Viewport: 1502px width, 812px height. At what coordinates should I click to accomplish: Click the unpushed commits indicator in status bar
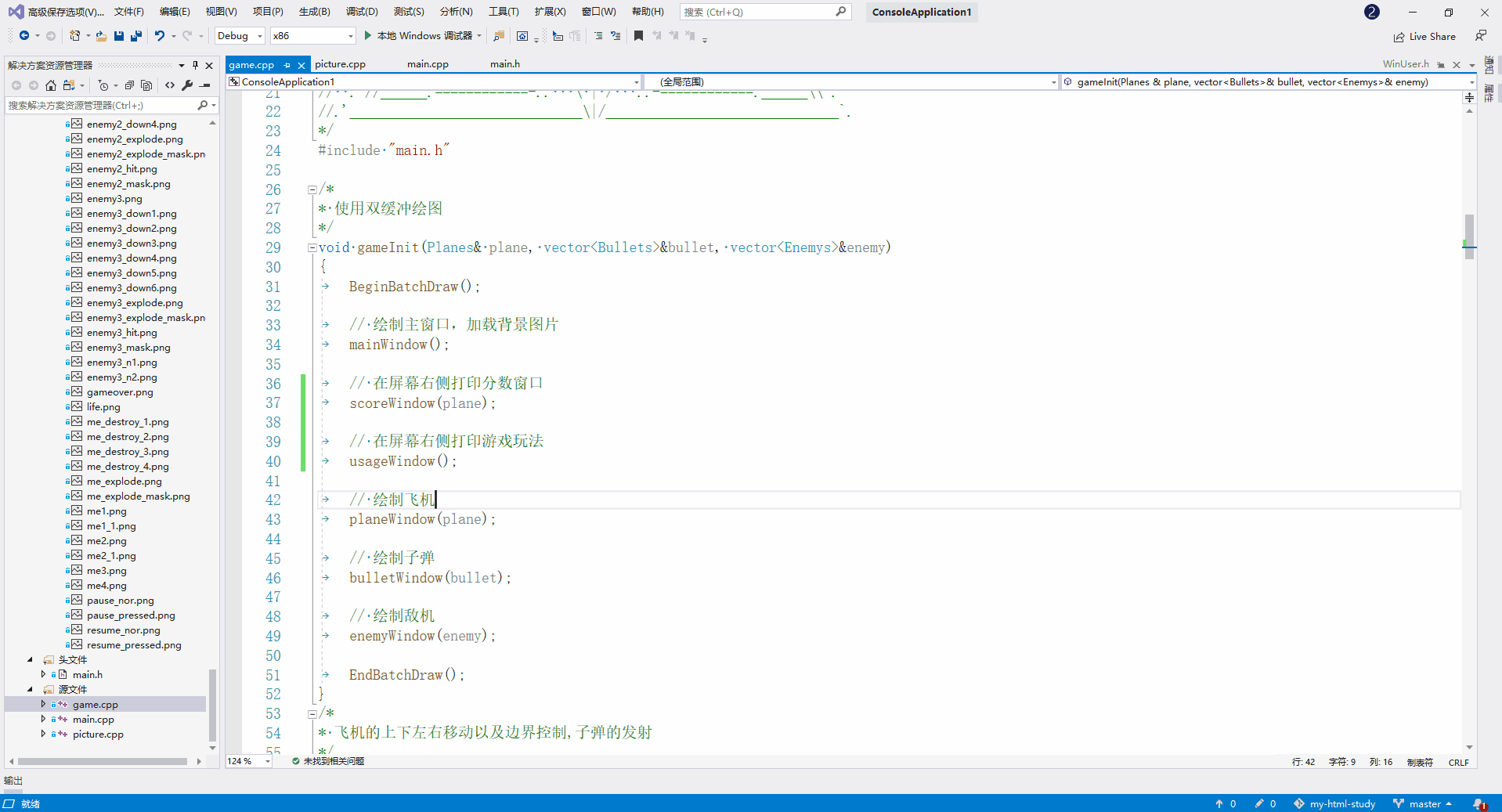pyautogui.click(x=1226, y=804)
